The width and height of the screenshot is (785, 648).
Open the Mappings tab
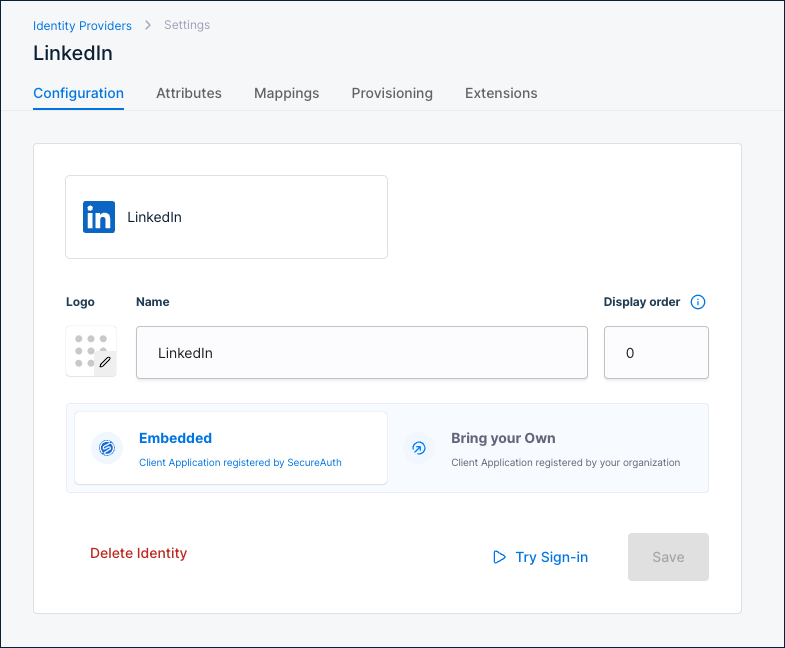[x=286, y=93]
